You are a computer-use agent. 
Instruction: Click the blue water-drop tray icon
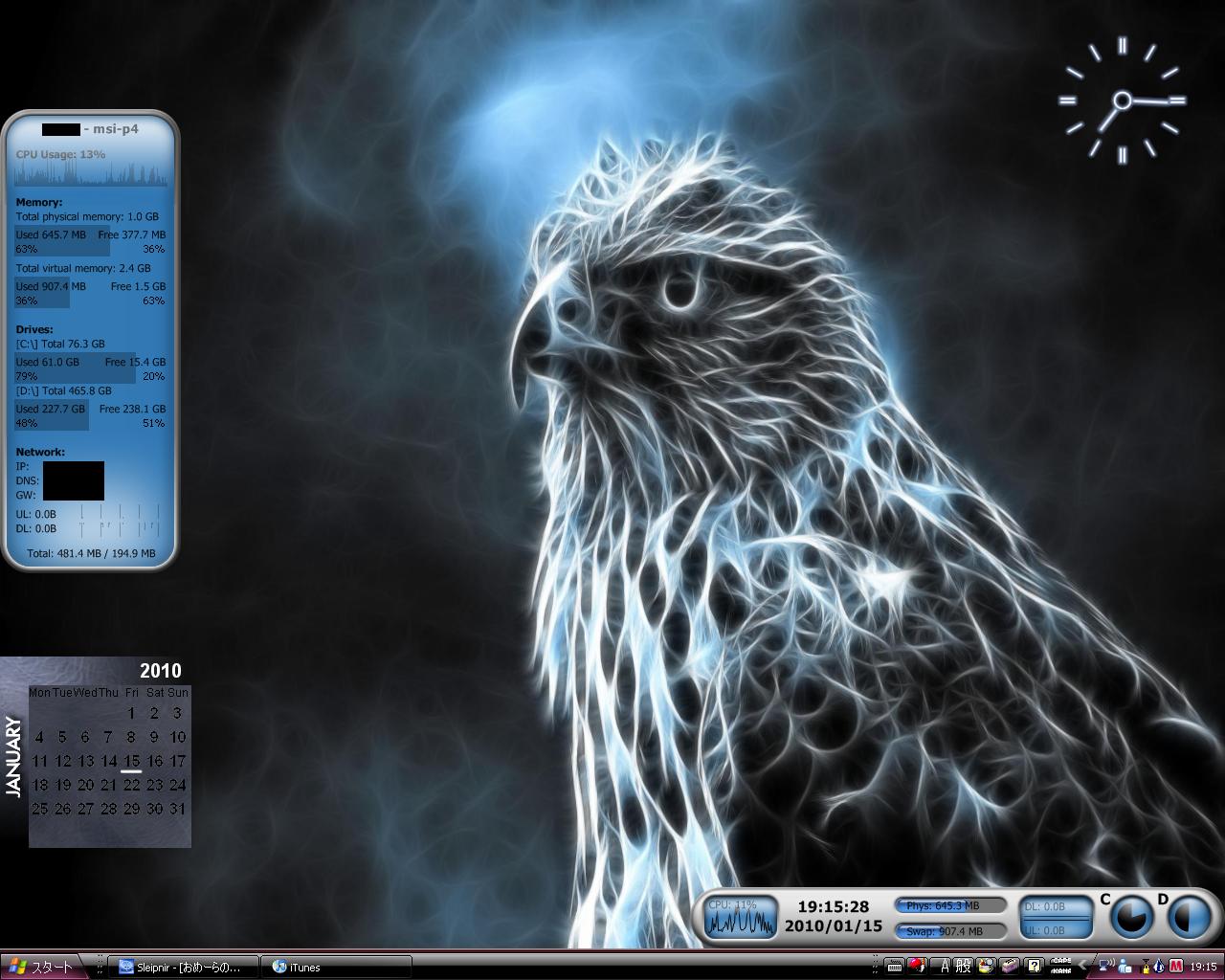click(1157, 967)
